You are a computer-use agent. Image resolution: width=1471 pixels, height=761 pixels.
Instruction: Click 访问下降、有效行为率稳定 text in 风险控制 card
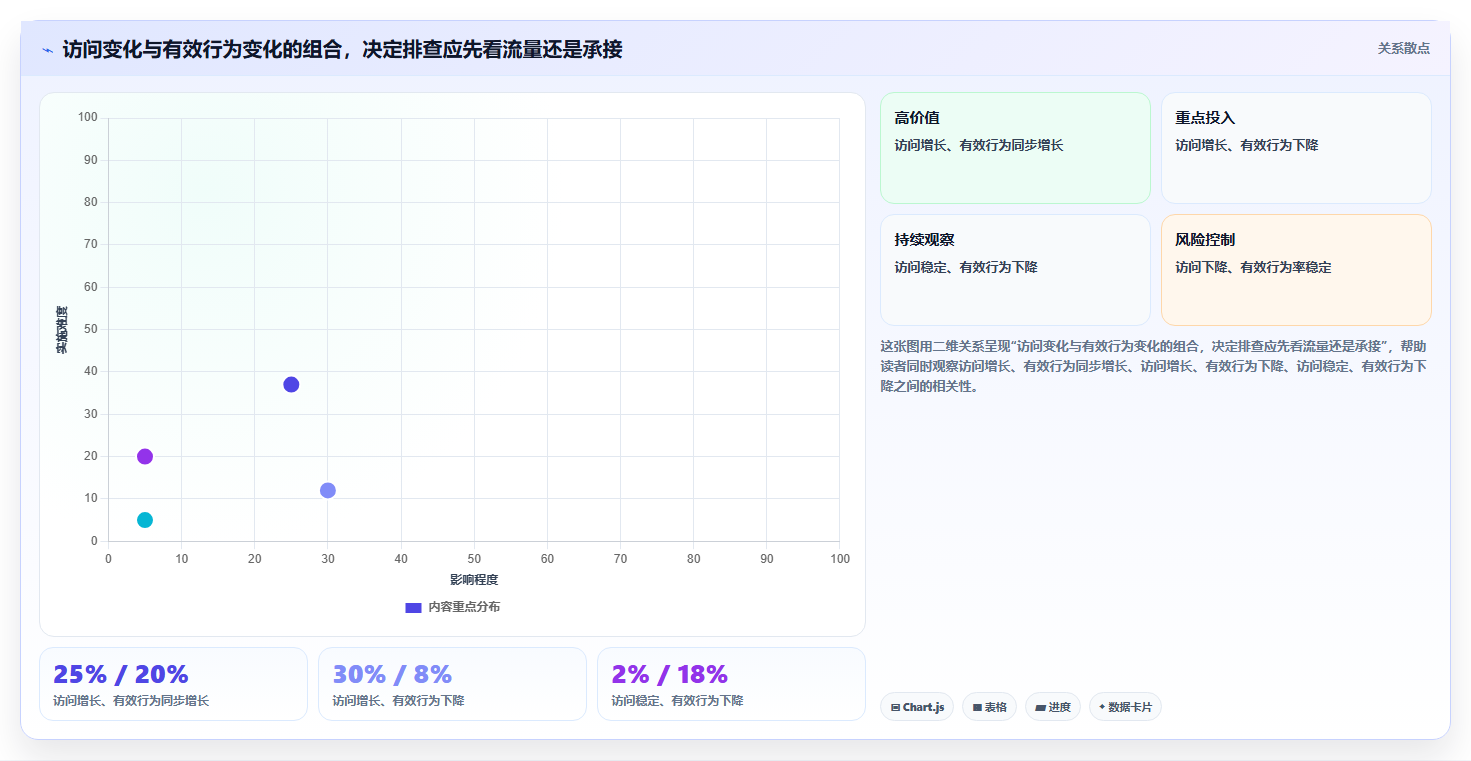pos(1253,267)
